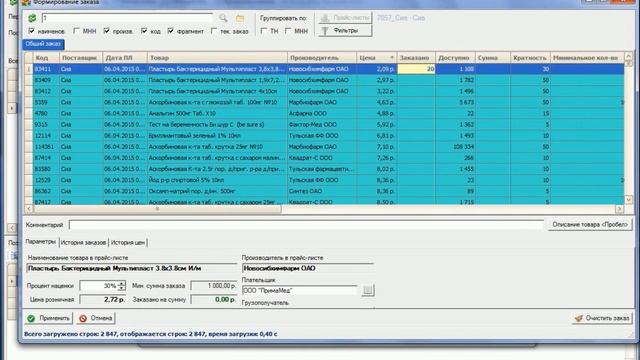Click the Заказано cell showing 20
The image size is (640, 360).
[416, 69]
